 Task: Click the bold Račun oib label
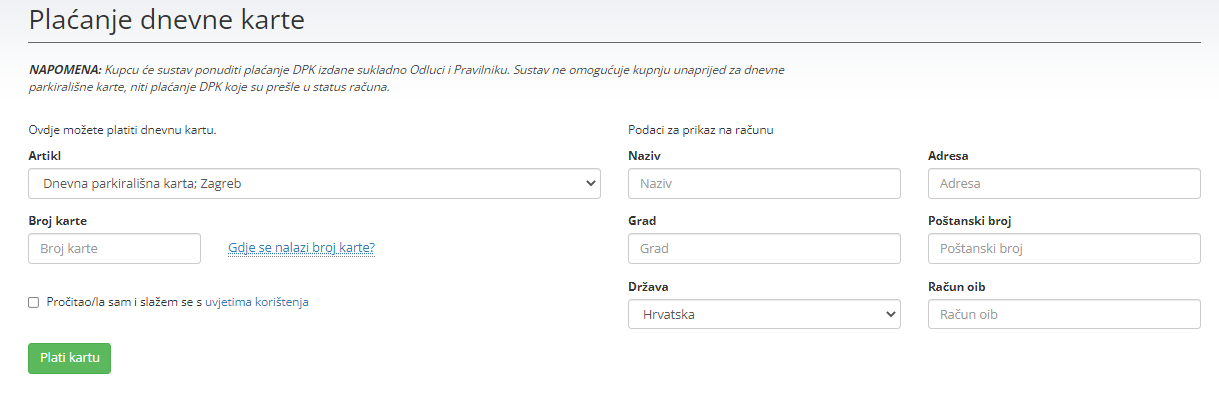point(957,287)
